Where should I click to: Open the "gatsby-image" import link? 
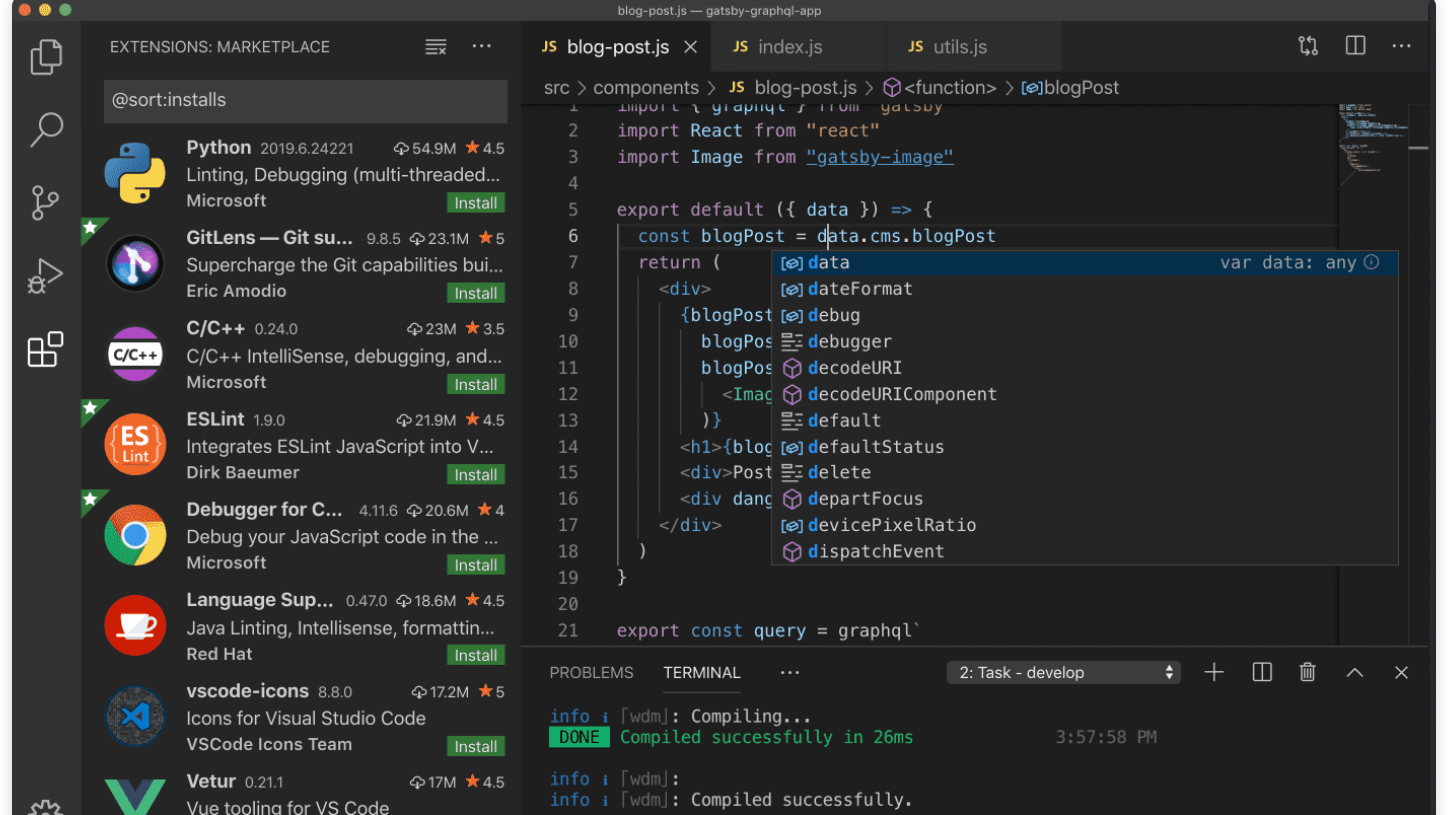click(880, 157)
